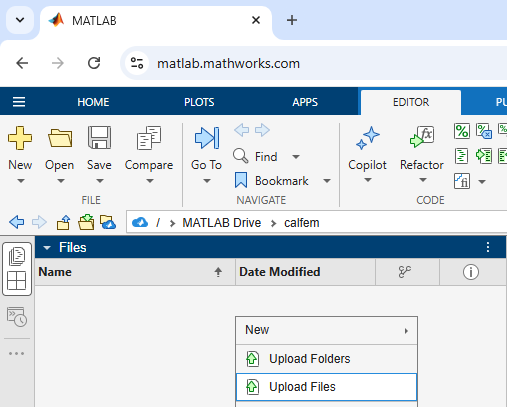Click the cloud icon in address bar
The height and width of the screenshot is (407, 507).
140,222
